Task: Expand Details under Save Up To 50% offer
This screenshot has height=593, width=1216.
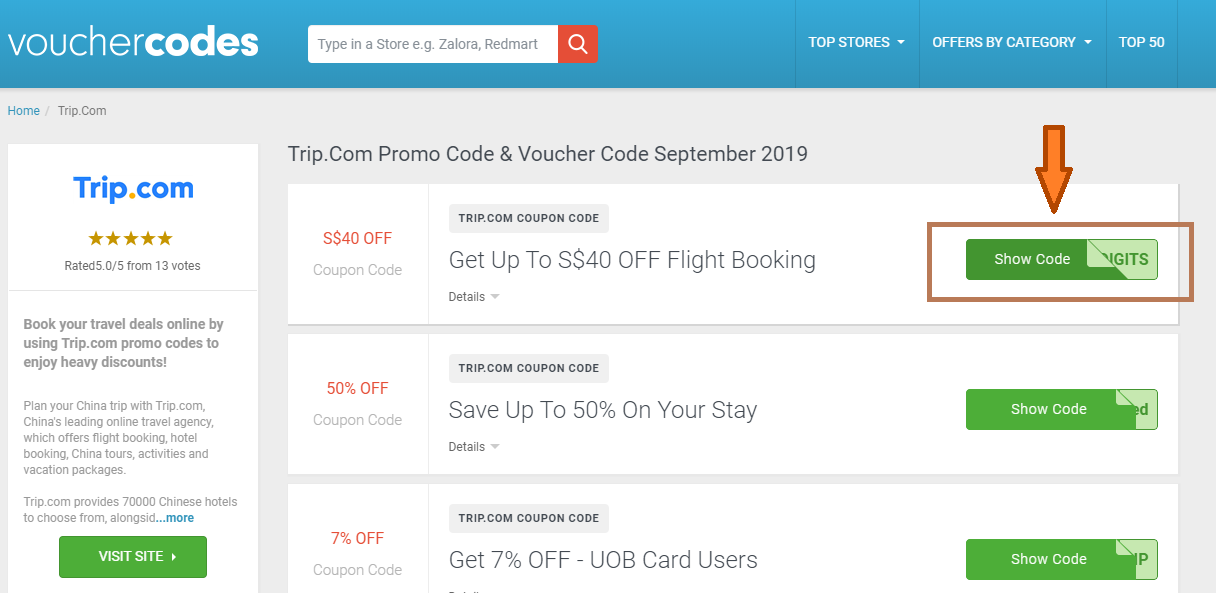Action: point(474,447)
